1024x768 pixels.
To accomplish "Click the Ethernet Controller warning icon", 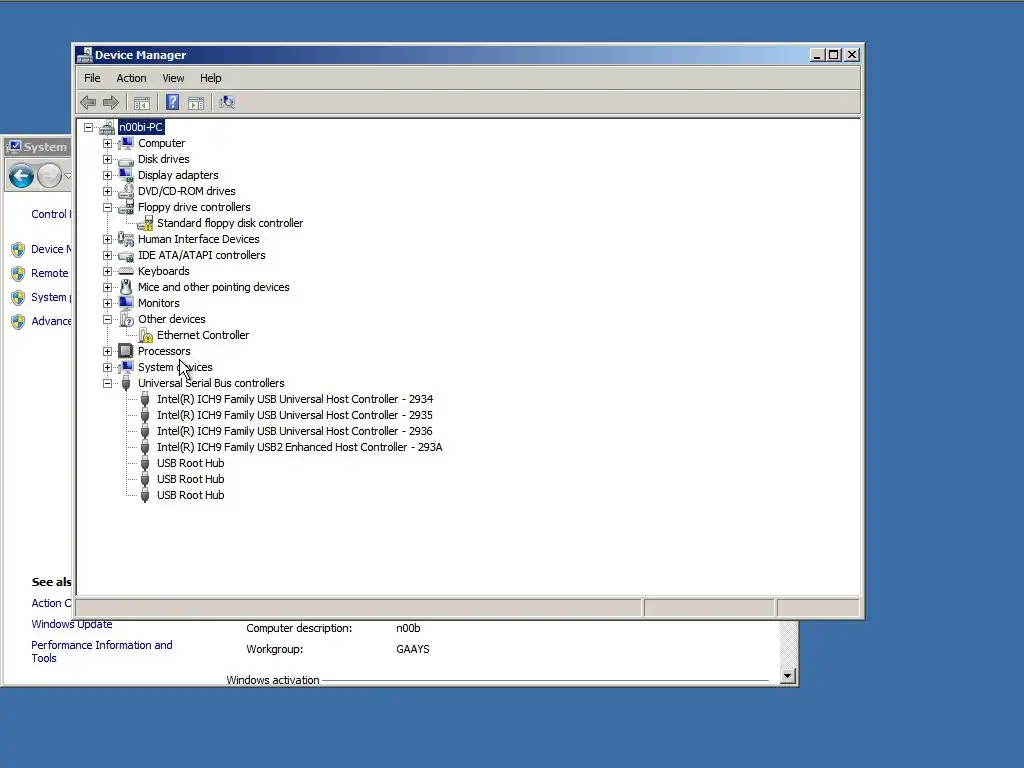I will 146,336.
